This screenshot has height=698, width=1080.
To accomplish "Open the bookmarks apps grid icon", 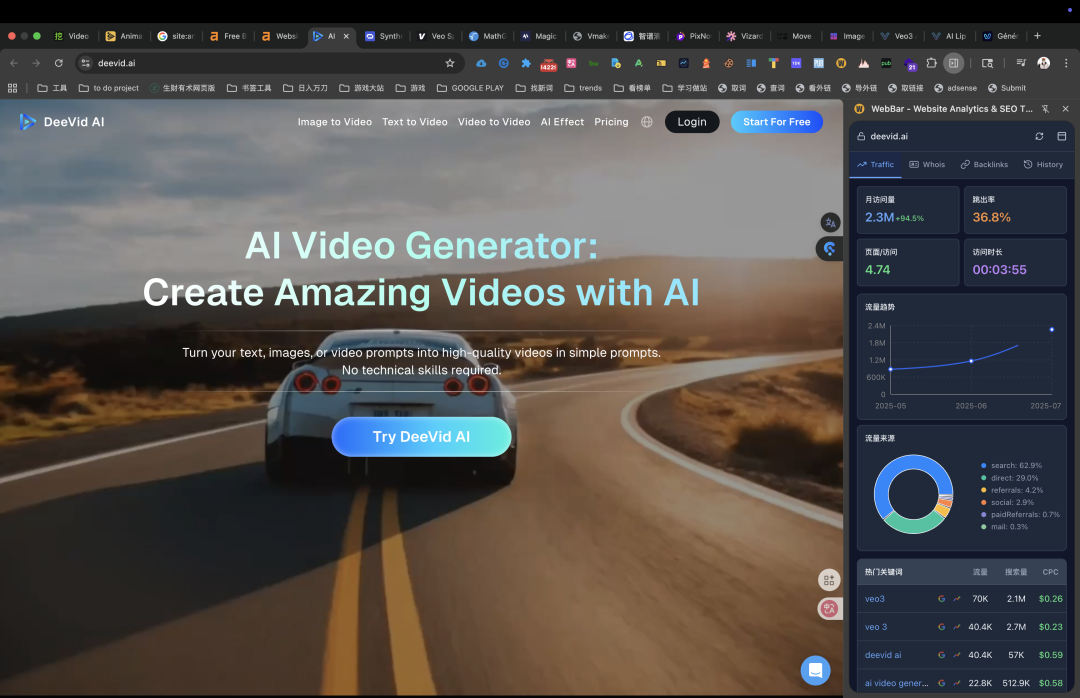I will [12, 88].
